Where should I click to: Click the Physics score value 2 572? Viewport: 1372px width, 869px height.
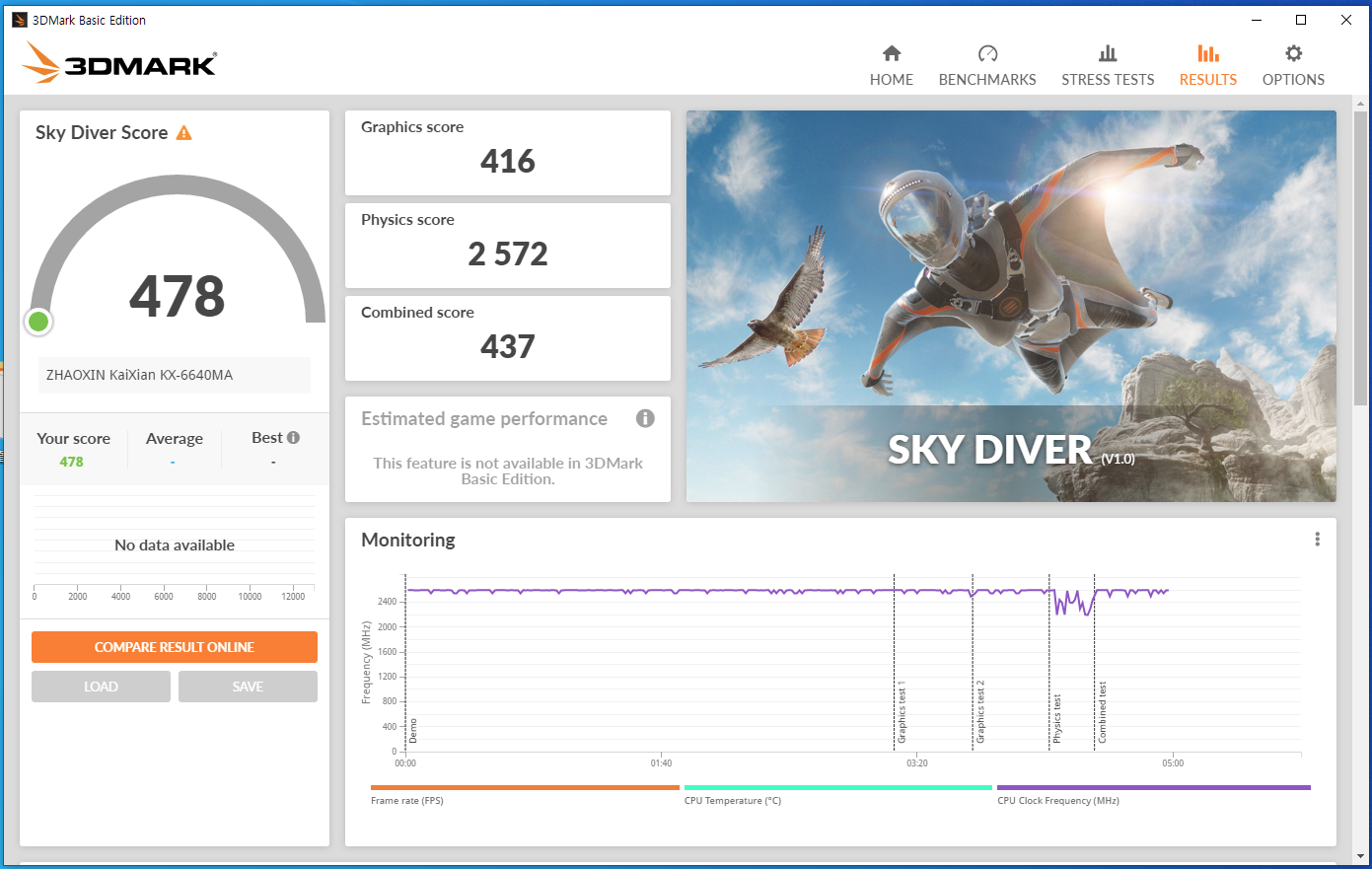[x=508, y=253]
